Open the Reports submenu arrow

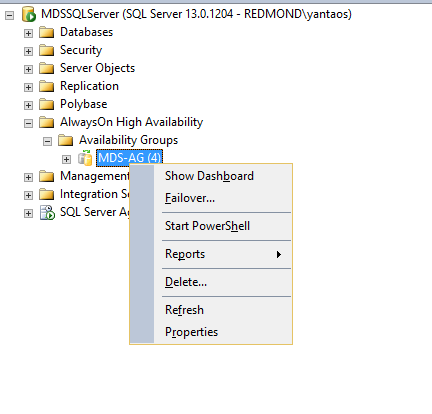tap(279, 255)
